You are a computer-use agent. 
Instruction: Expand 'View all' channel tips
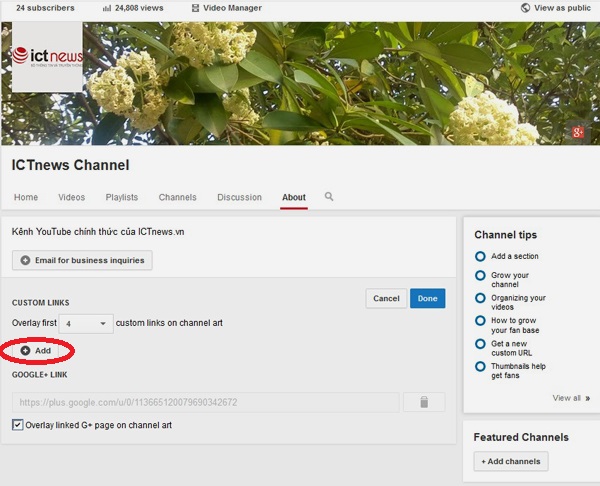pyautogui.click(x=569, y=398)
